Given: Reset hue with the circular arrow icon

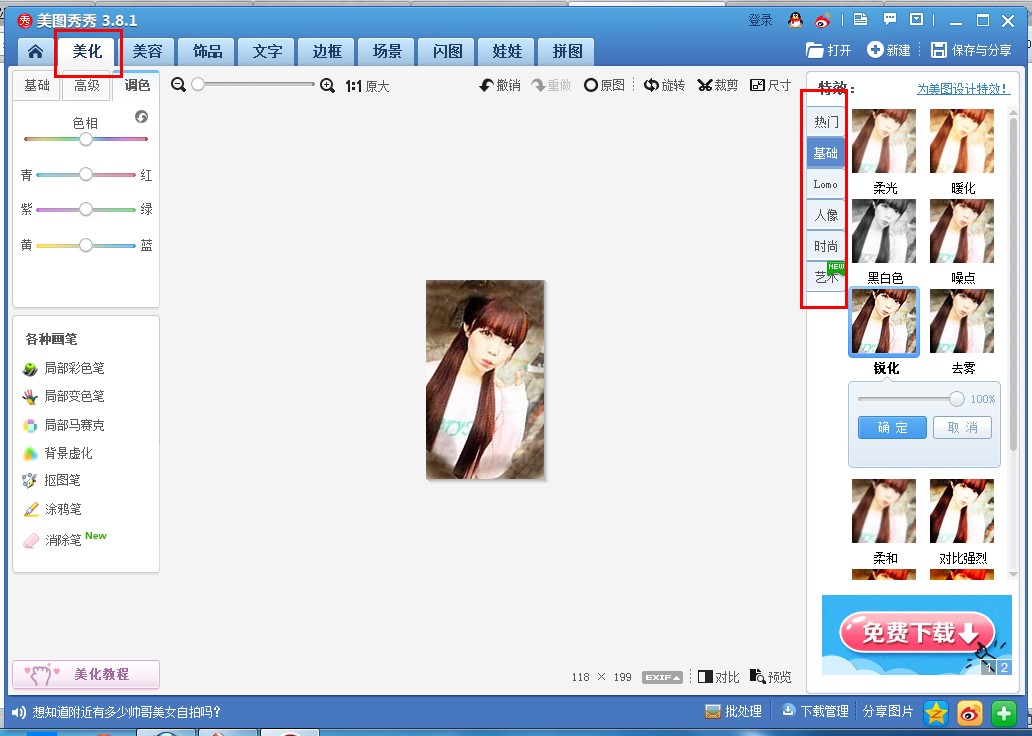Looking at the screenshot, I should (x=141, y=117).
